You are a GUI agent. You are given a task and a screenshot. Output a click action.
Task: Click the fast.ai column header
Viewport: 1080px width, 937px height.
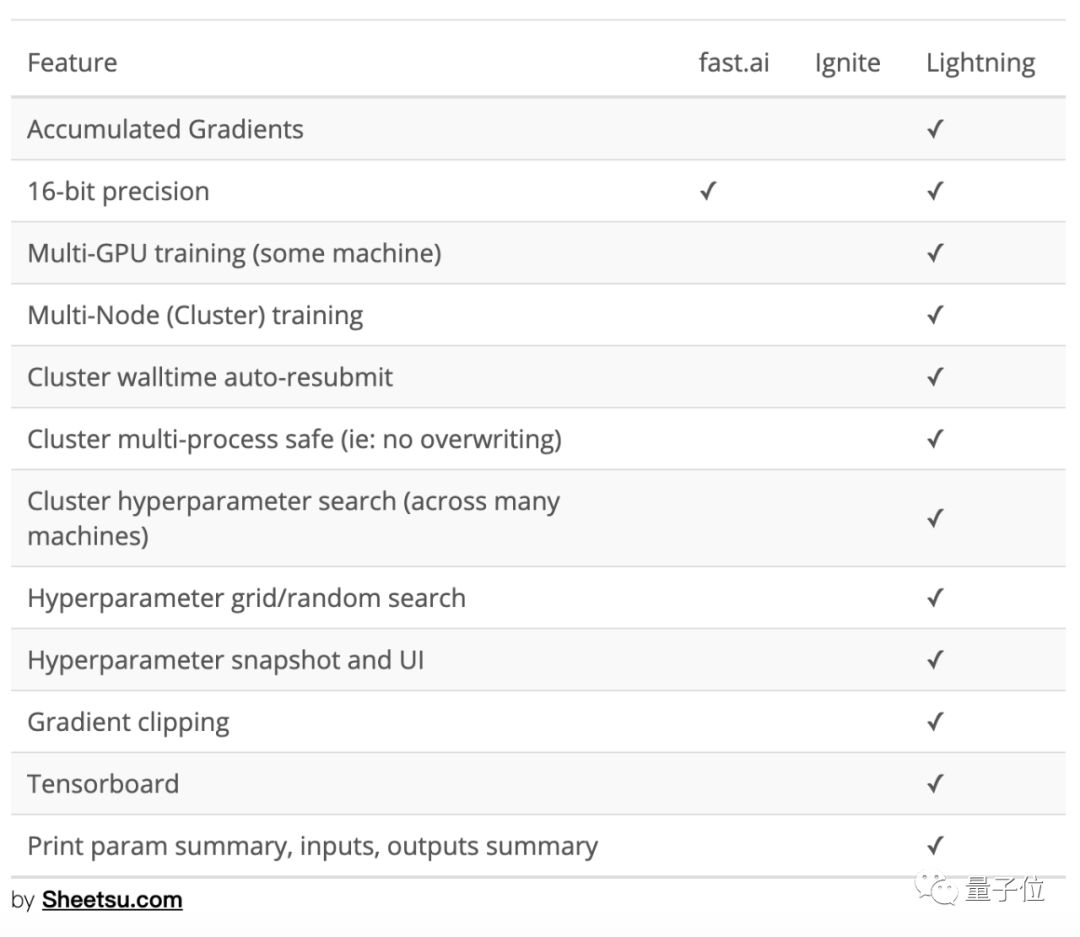tap(734, 63)
